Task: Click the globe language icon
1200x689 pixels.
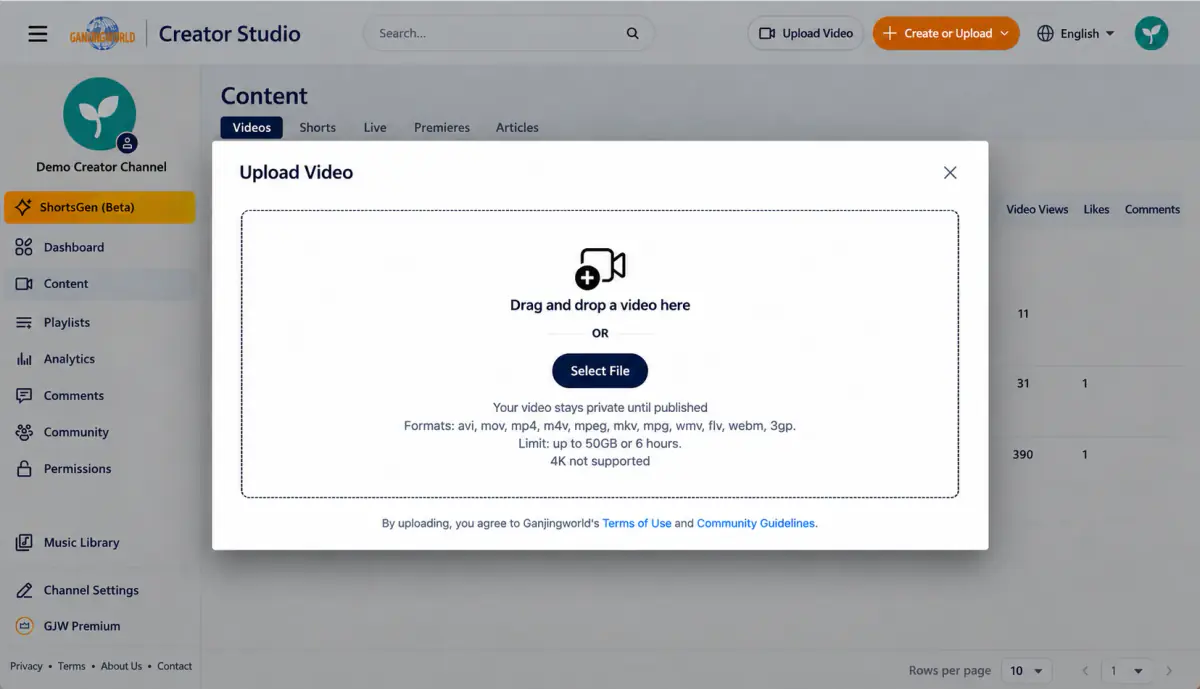Action: [x=1046, y=33]
